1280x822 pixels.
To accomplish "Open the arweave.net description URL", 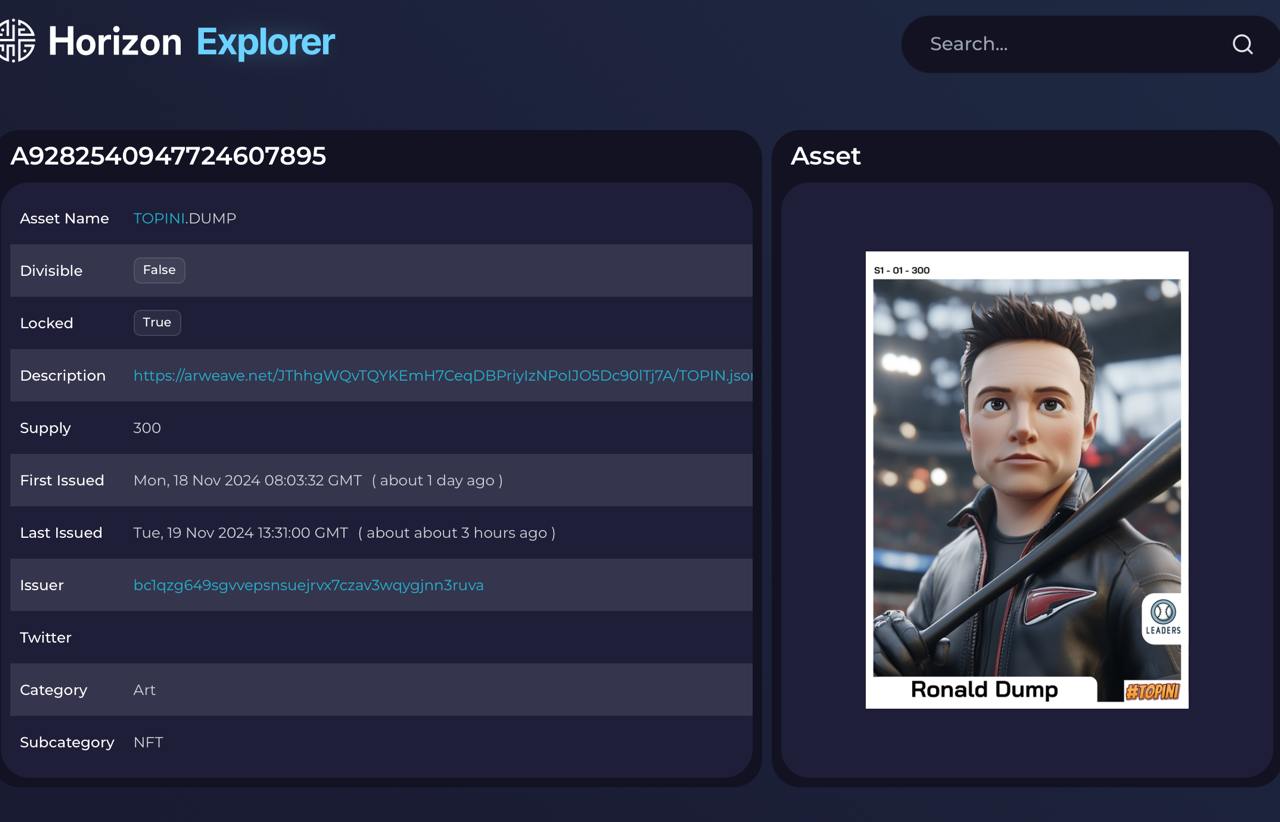I will point(443,376).
